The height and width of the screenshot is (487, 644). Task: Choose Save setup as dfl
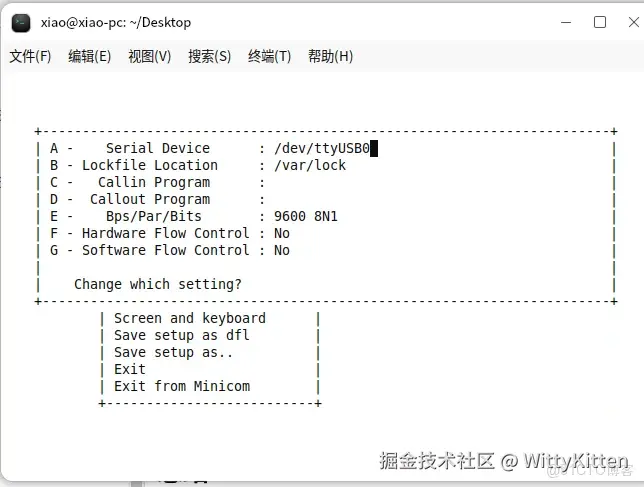point(182,335)
